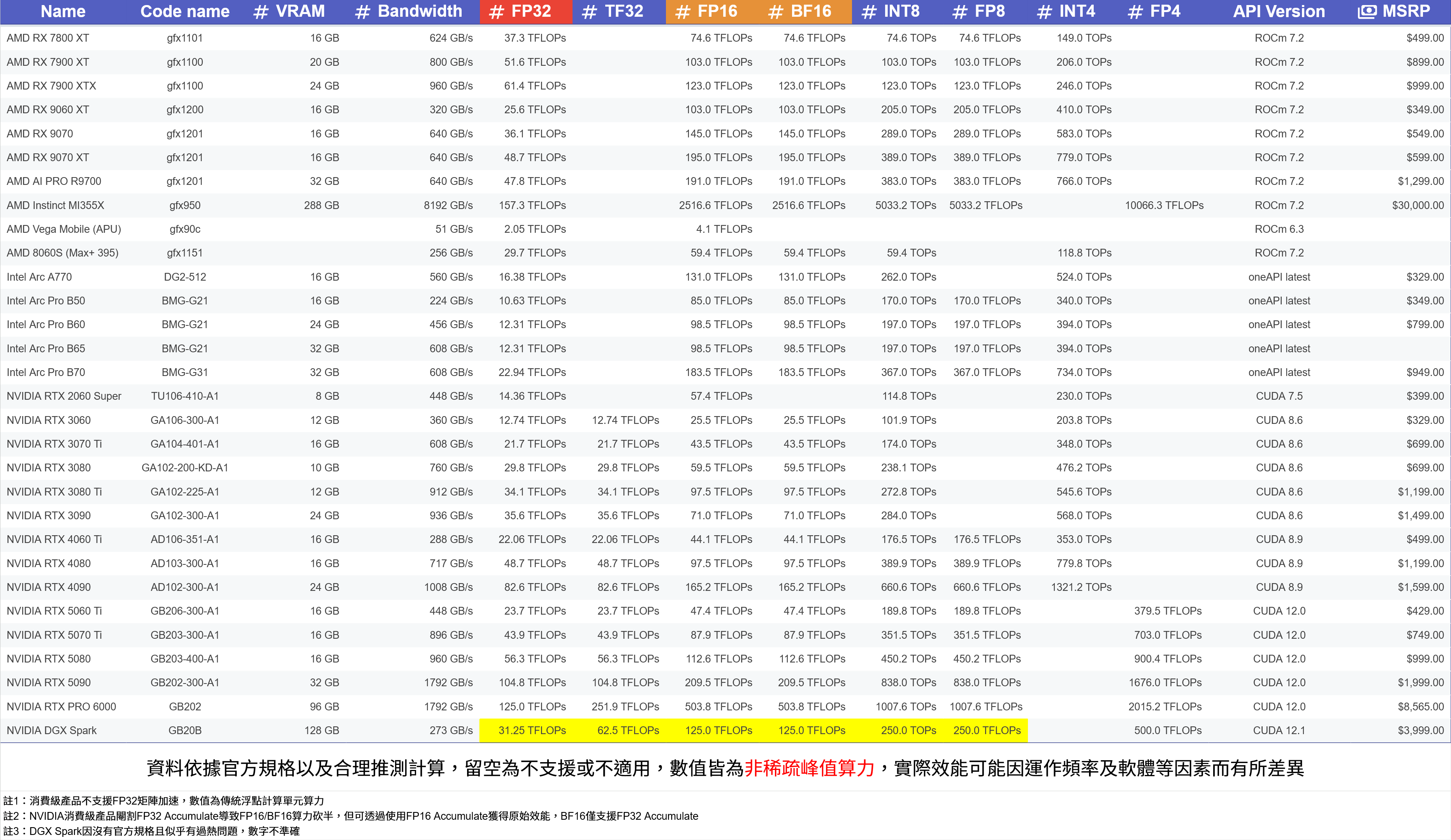This screenshot has height=840, width=1451.
Task: Select the NVIDIA RTX 3090 row name
Action: (x=48, y=516)
